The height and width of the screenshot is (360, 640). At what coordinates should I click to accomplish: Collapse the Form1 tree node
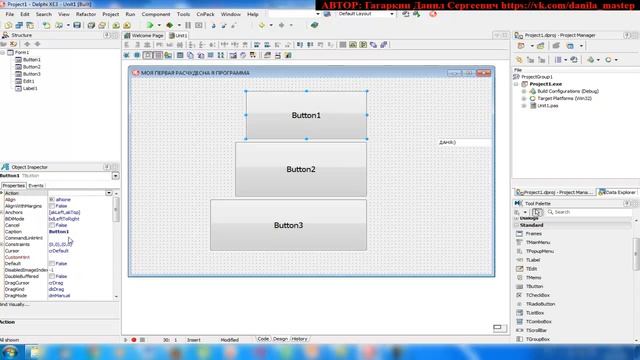tap(3, 53)
